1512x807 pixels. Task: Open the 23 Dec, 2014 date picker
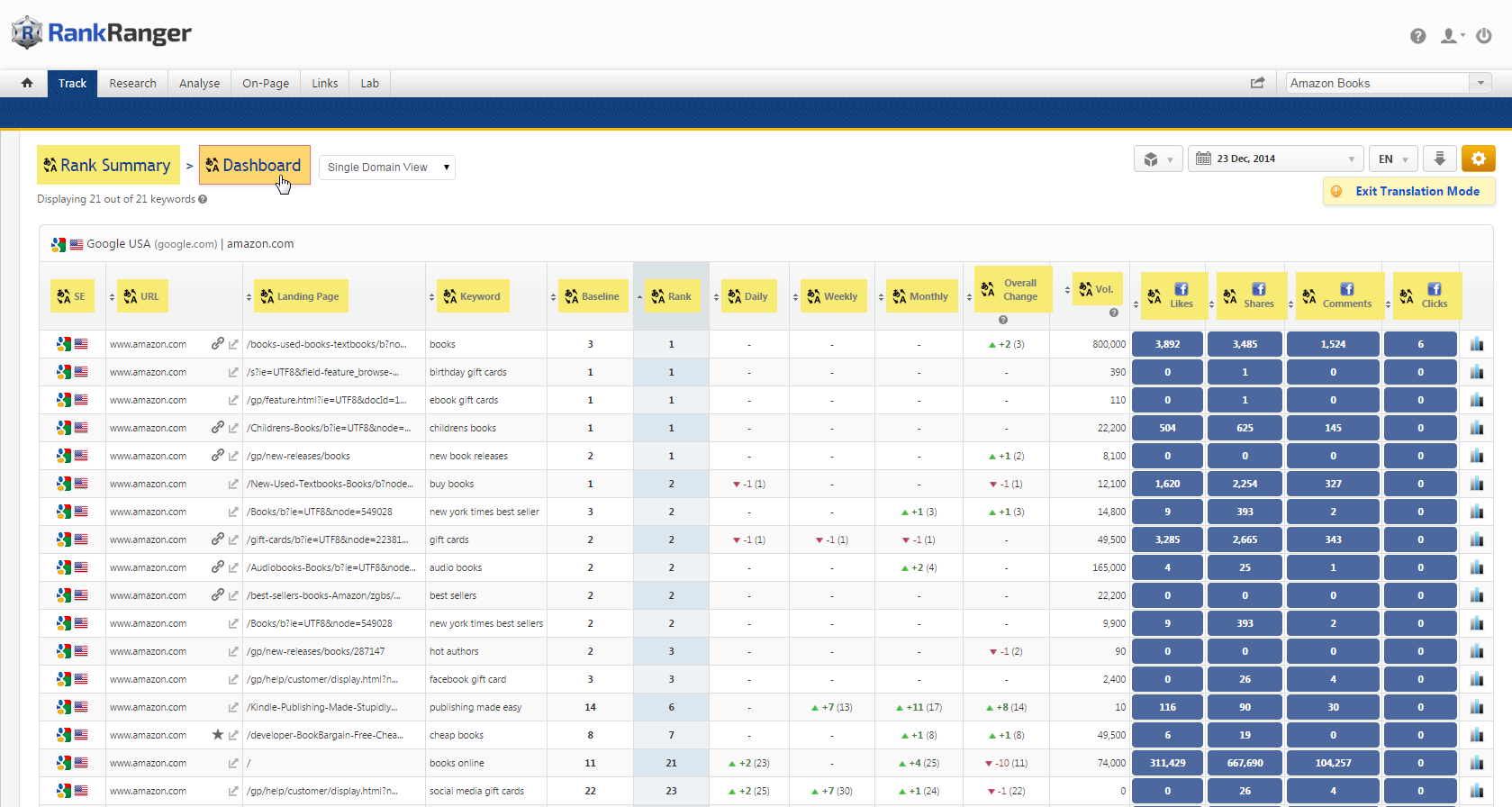(x=1275, y=159)
